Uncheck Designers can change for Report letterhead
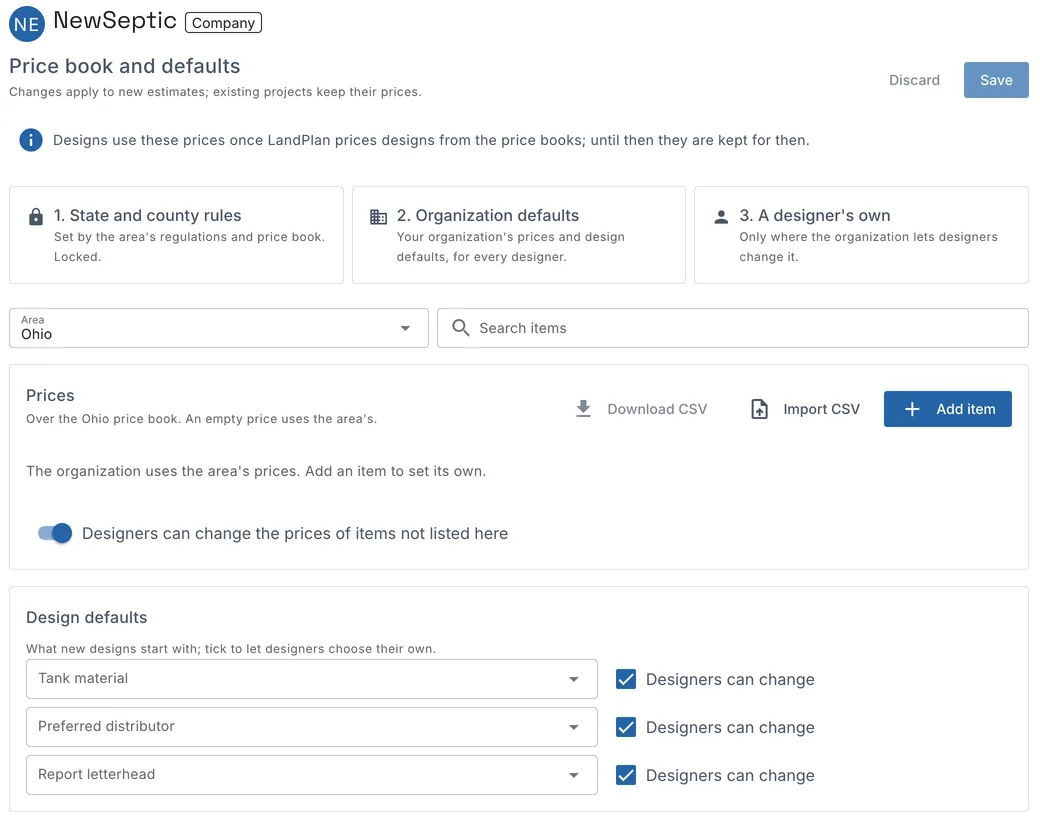The width and height of the screenshot is (1040, 823). click(x=625, y=775)
